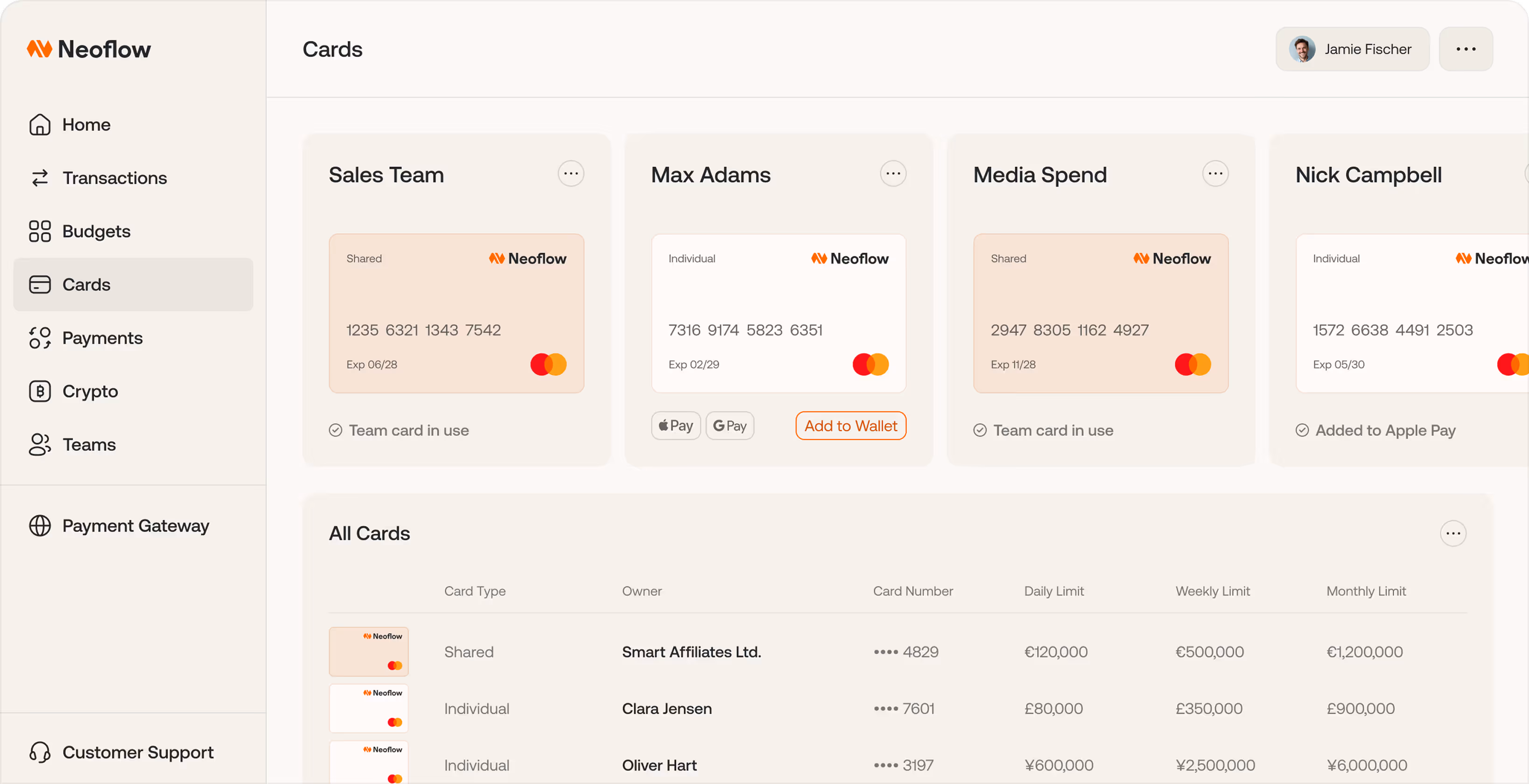This screenshot has height=784, width=1529.
Task: Open the top-right ellipsis menu
Action: pos(1466,49)
